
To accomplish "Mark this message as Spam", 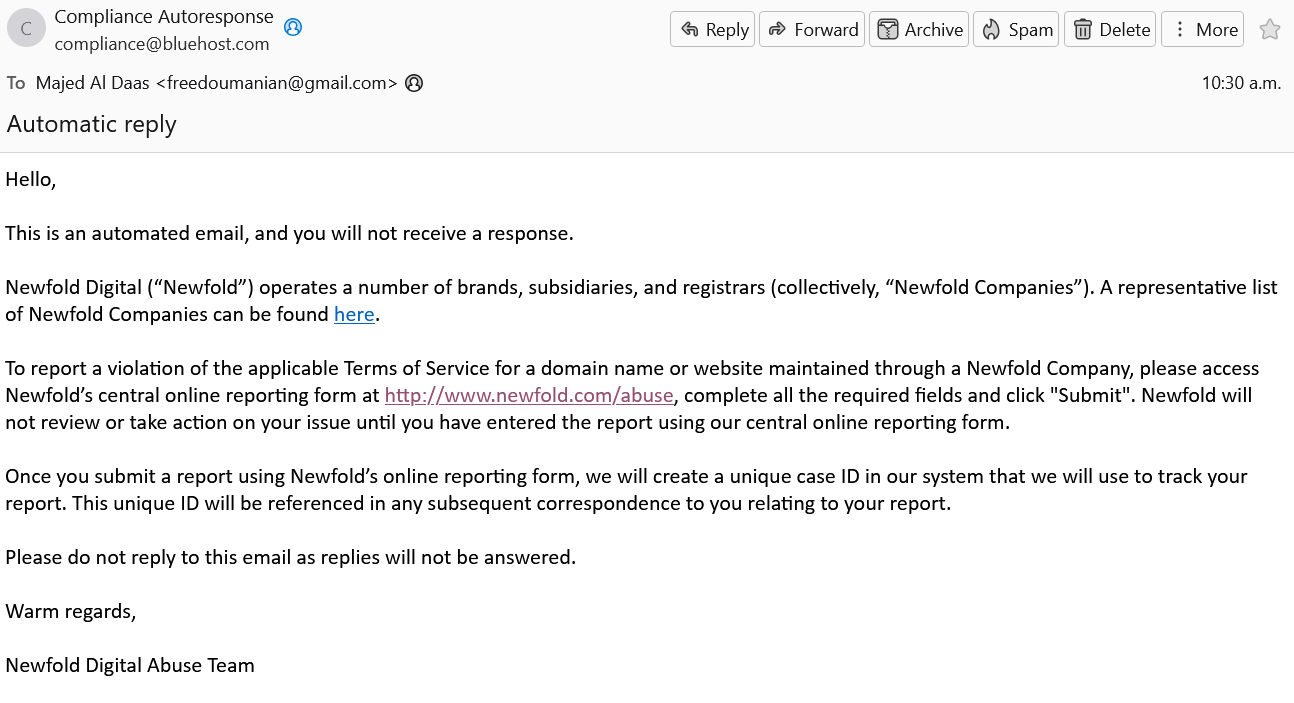I will 1015,30.
